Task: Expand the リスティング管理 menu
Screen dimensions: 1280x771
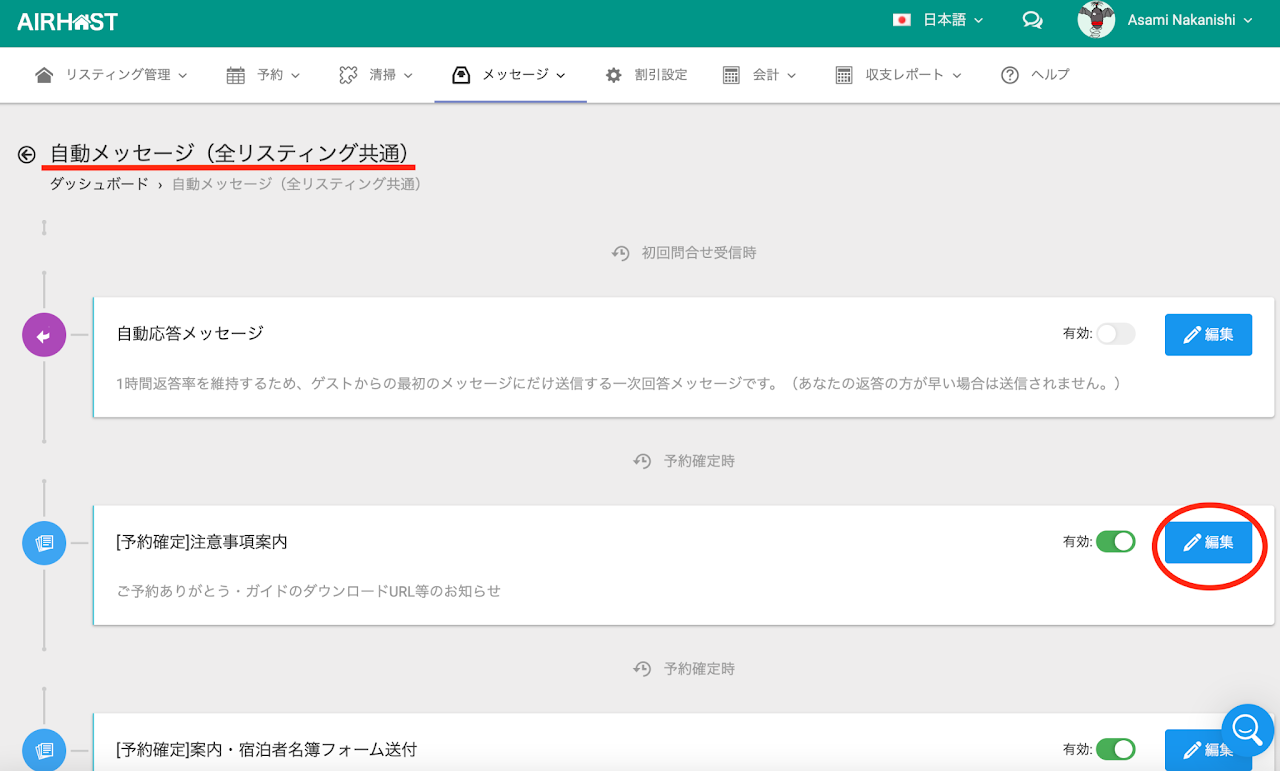Action: [112, 75]
